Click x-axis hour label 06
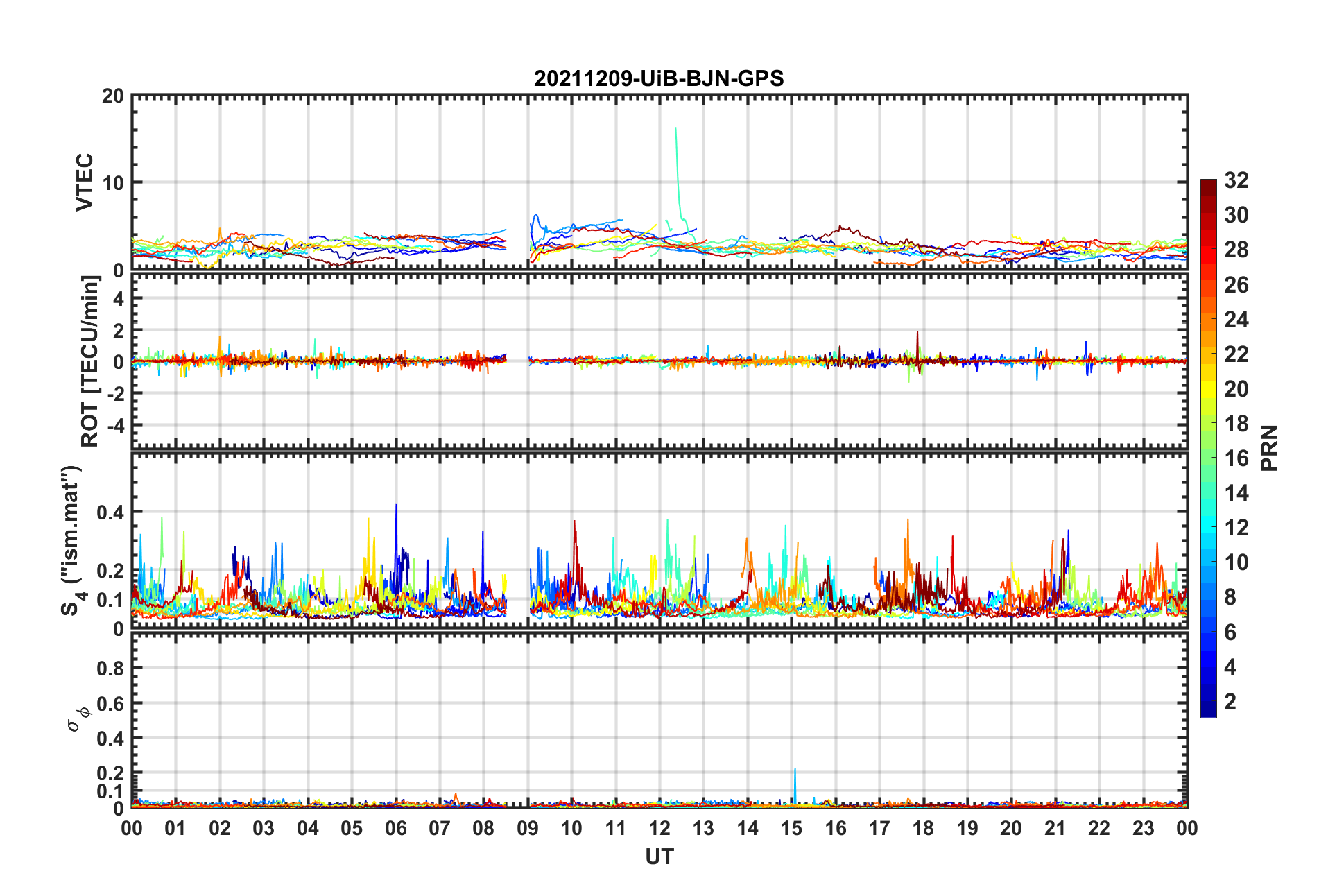 click(396, 828)
